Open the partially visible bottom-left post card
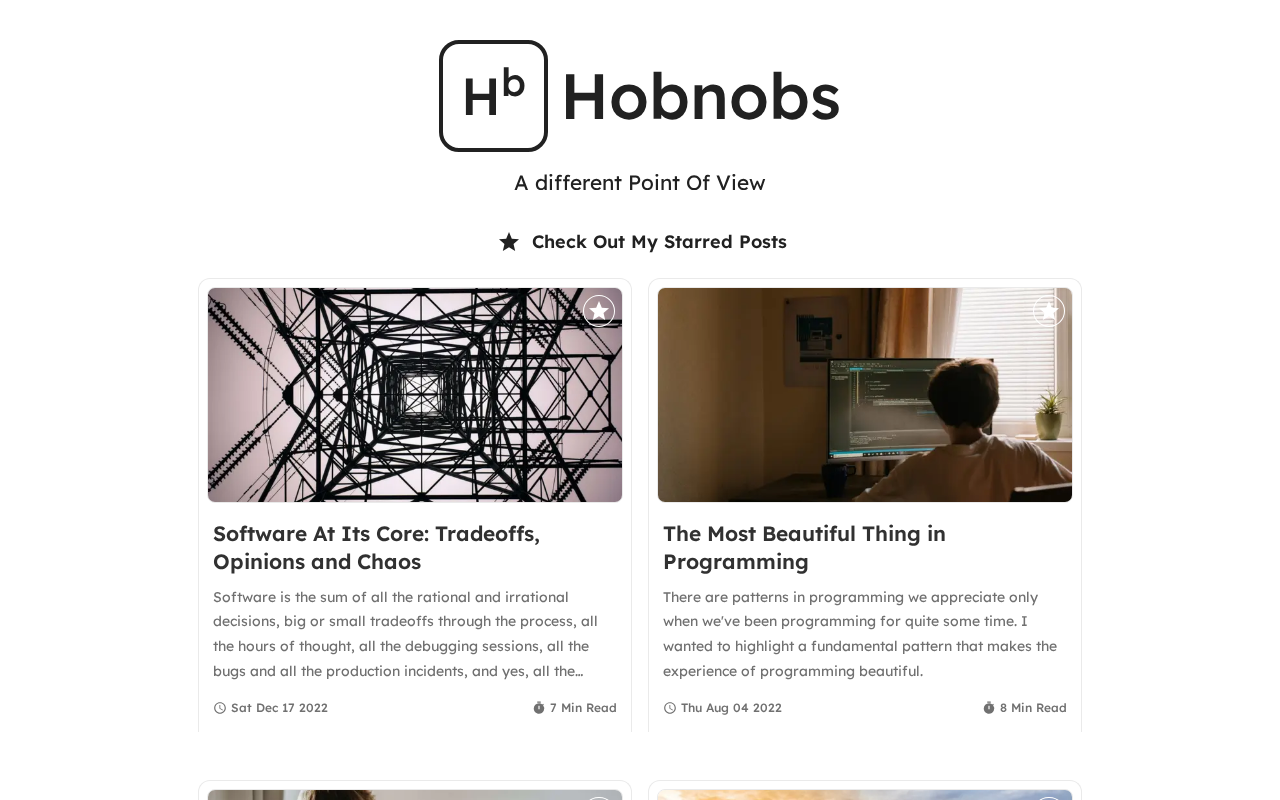 [x=415, y=791]
